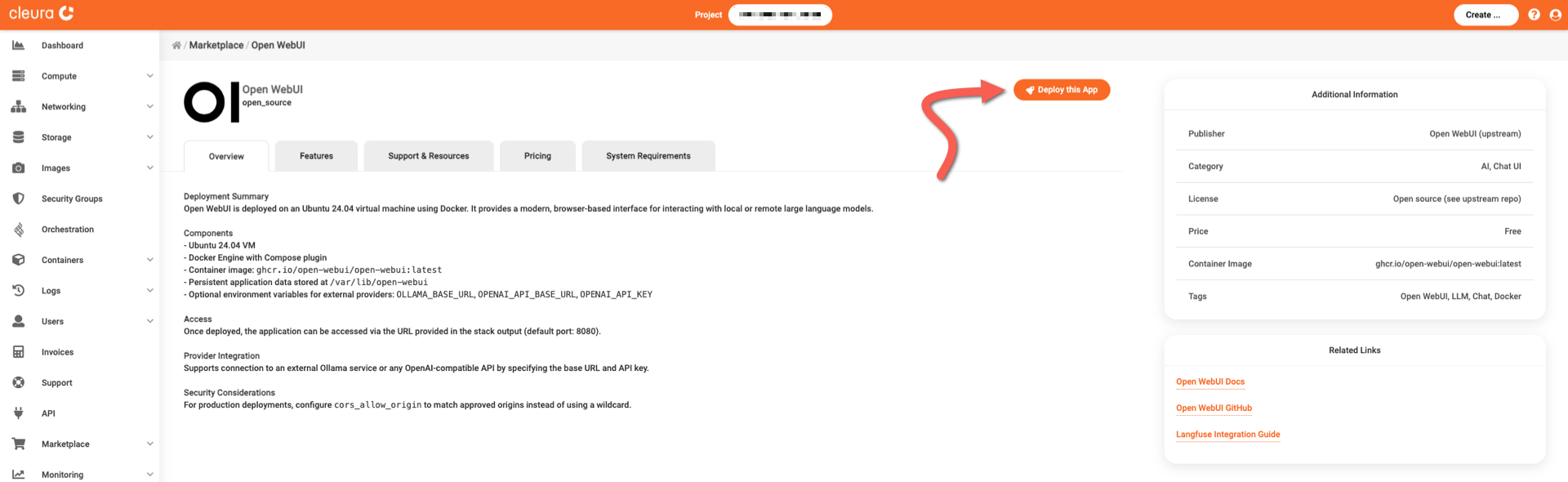This screenshot has width=1568, height=482.
Task: Switch to the Features tab
Action: (316, 156)
